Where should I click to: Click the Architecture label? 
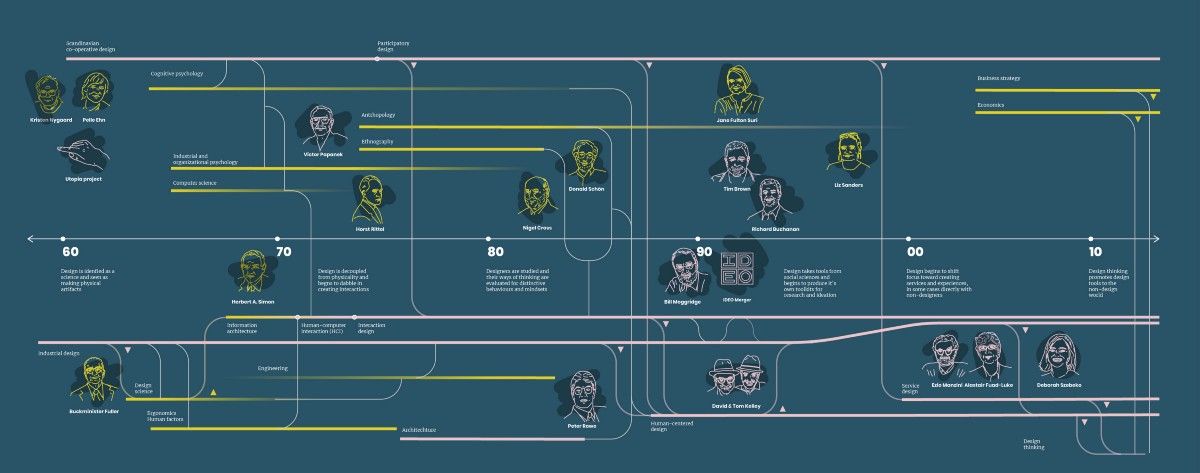coord(418,429)
